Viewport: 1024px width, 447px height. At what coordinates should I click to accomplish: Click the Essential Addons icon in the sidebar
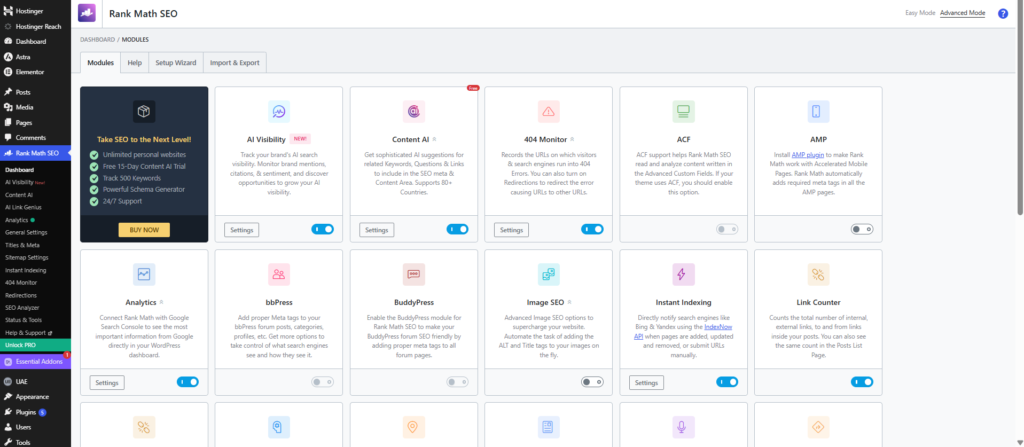(x=8, y=361)
